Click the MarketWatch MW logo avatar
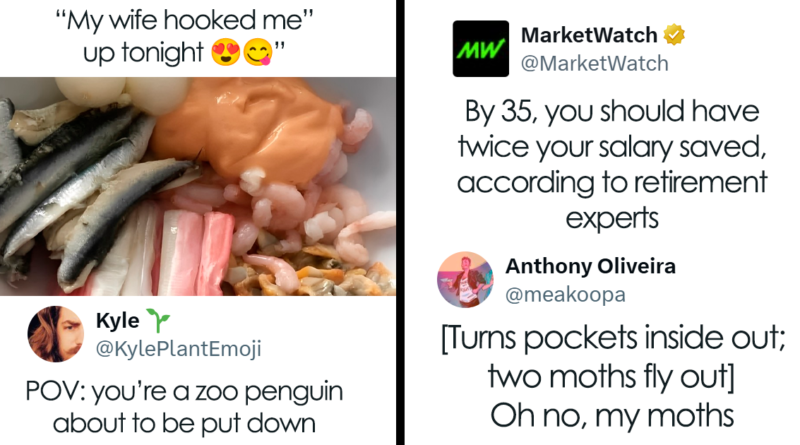This screenshot has width=800, height=445. coord(481,48)
